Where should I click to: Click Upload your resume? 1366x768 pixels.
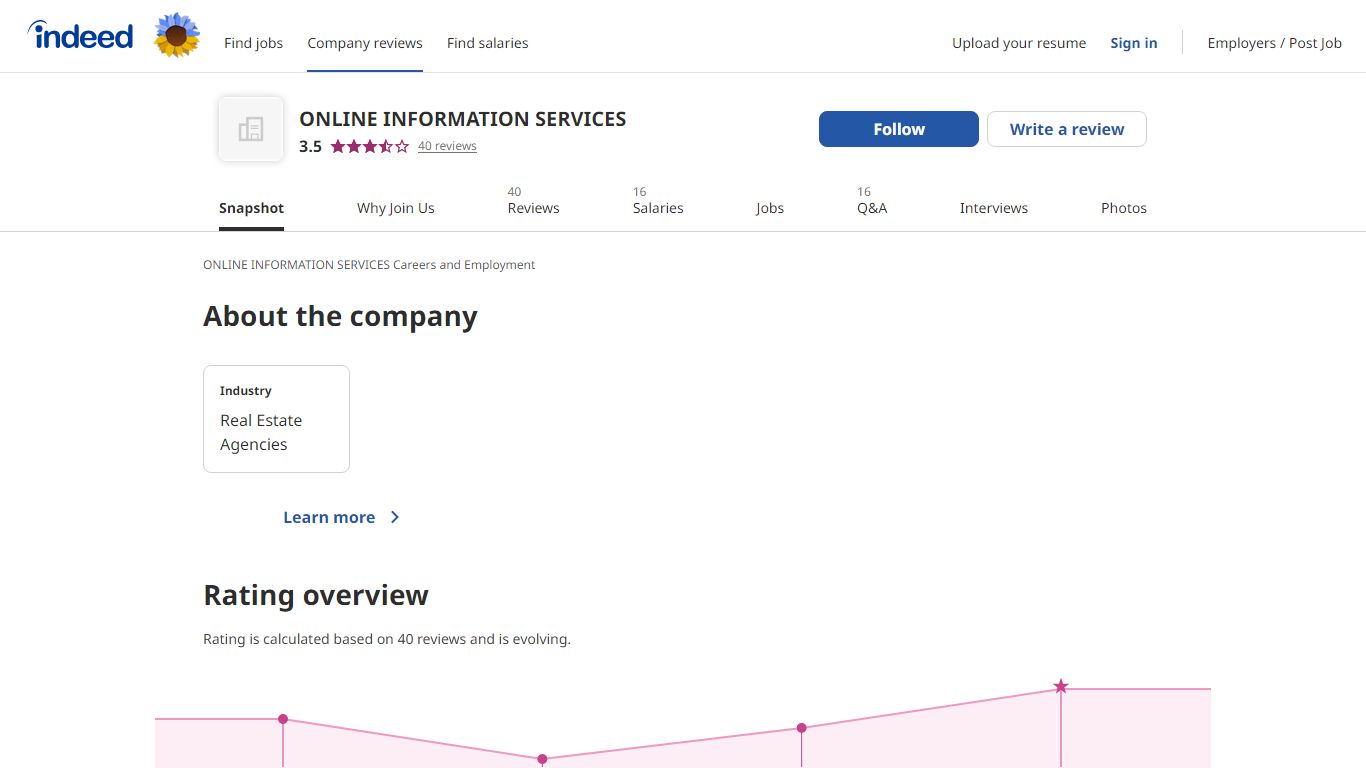coord(1019,43)
